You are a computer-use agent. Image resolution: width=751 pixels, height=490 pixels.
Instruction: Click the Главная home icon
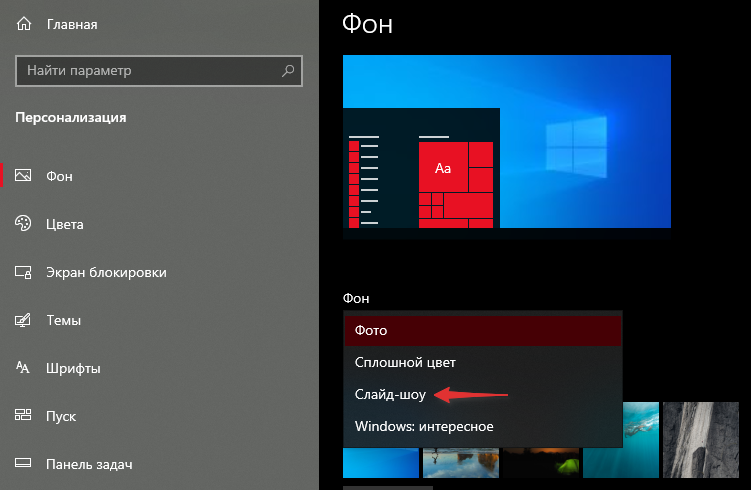[23, 24]
